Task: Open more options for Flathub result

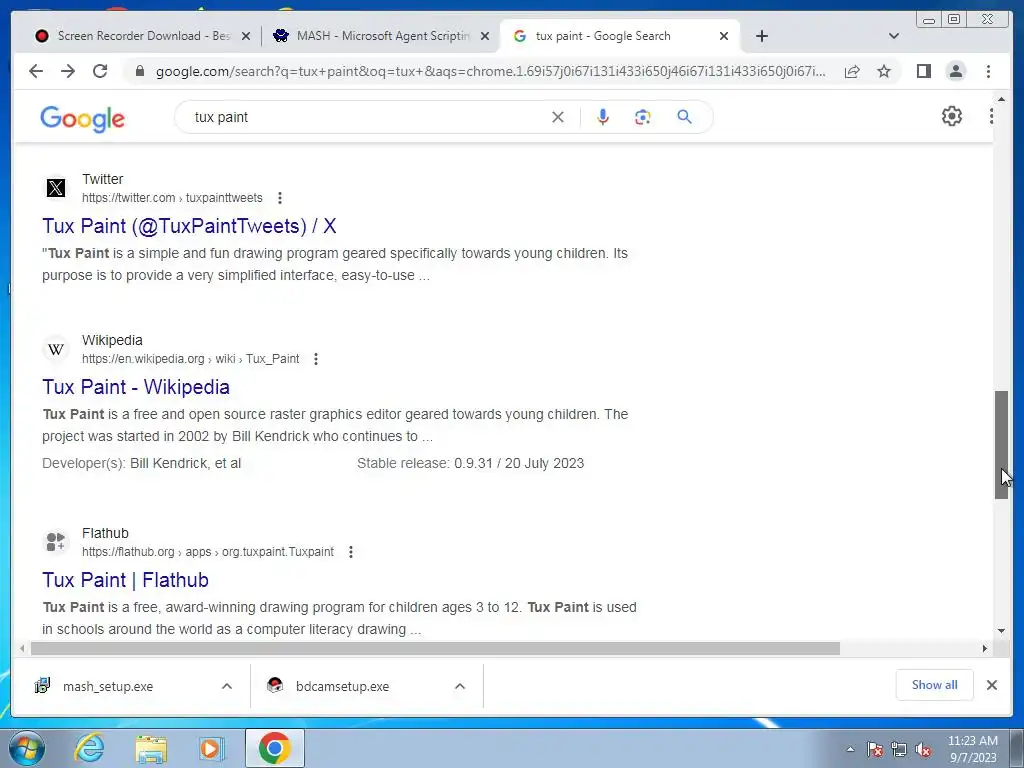Action: (x=351, y=552)
